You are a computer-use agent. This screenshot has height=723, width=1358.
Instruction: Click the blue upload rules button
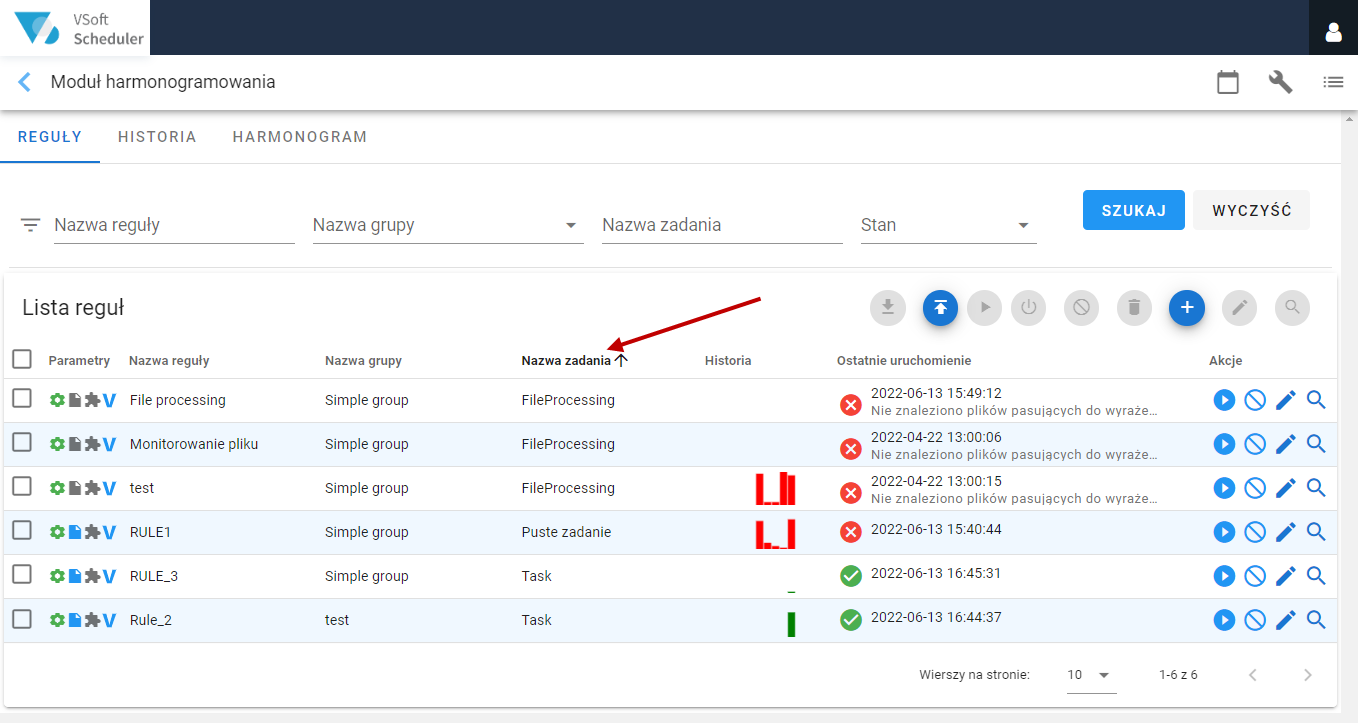[941, 307]
